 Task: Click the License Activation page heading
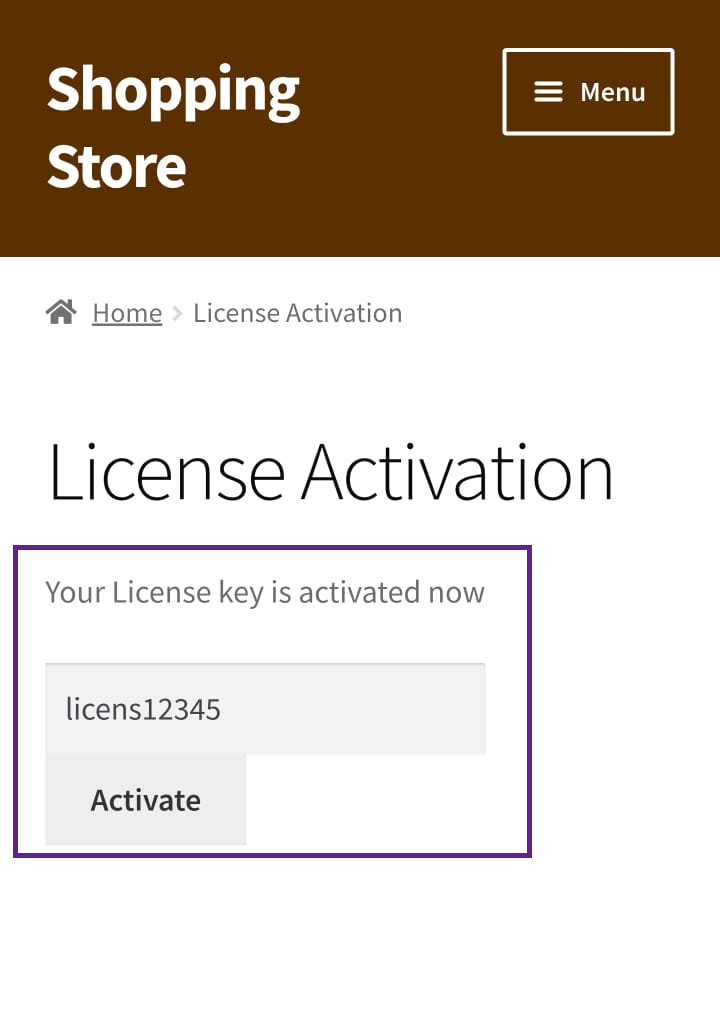(330, 472)
